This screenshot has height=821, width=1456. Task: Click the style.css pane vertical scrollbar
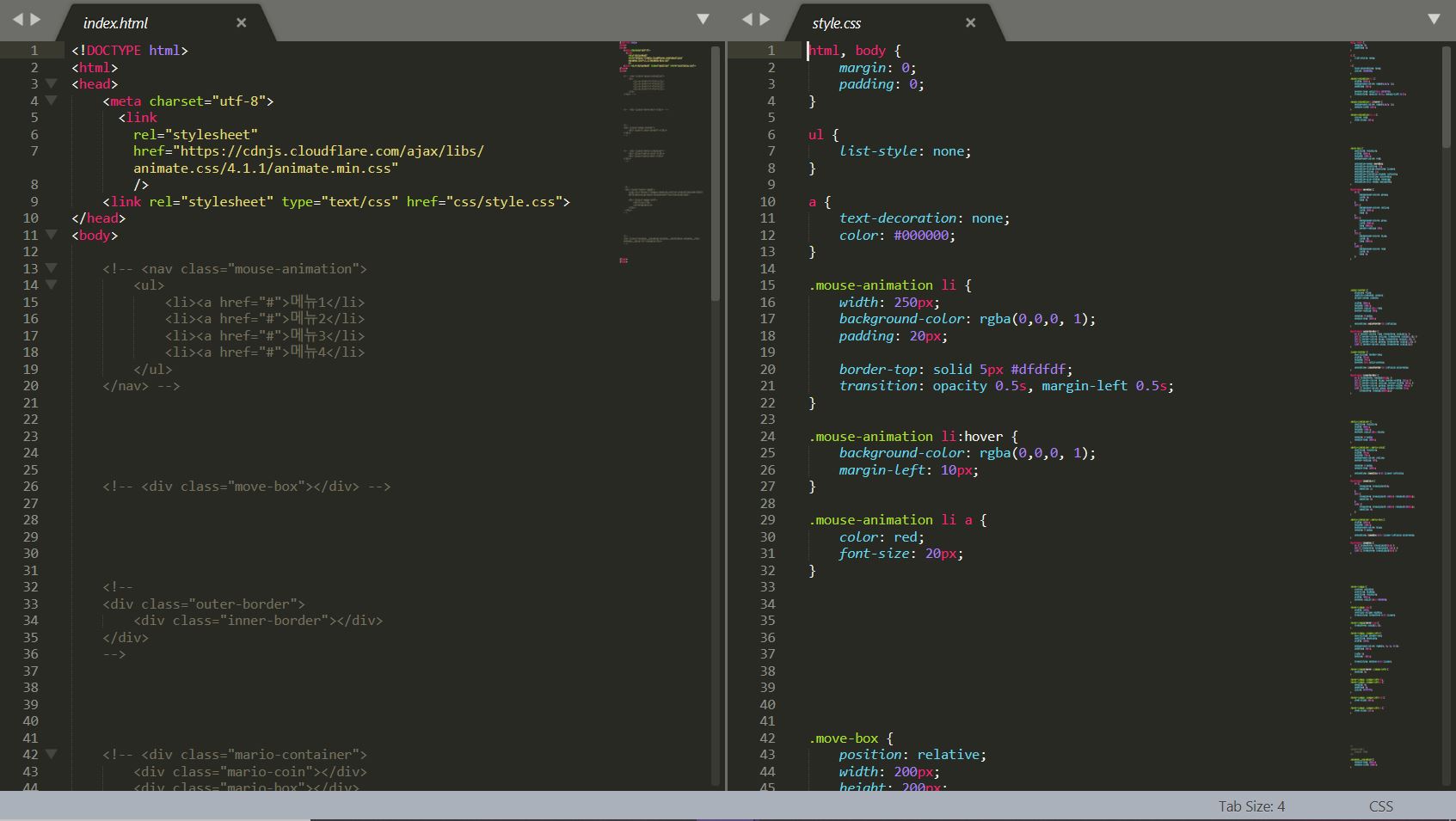(x=1447, y=96)
